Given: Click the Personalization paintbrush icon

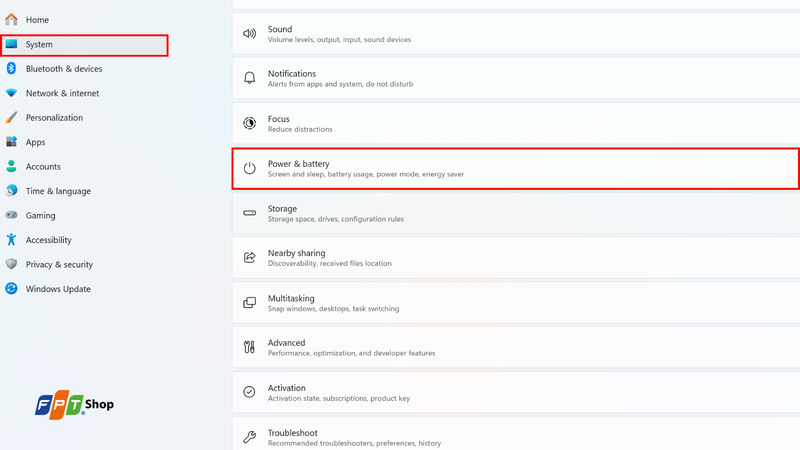Looking at the screenshot, I should 11,117.
